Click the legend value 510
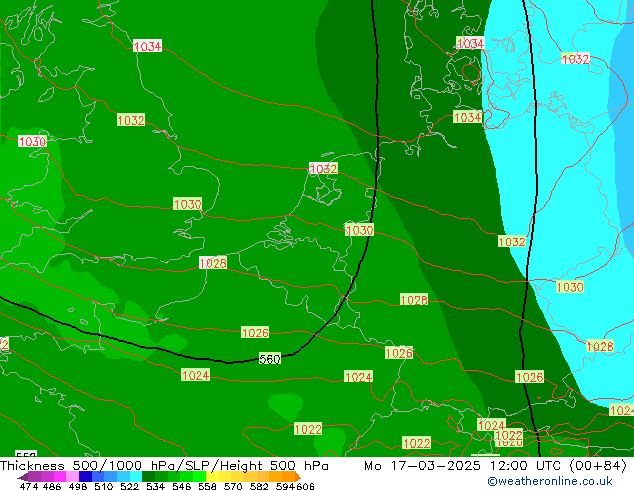This screenshot has width=634, height=490. pos(104,486)
